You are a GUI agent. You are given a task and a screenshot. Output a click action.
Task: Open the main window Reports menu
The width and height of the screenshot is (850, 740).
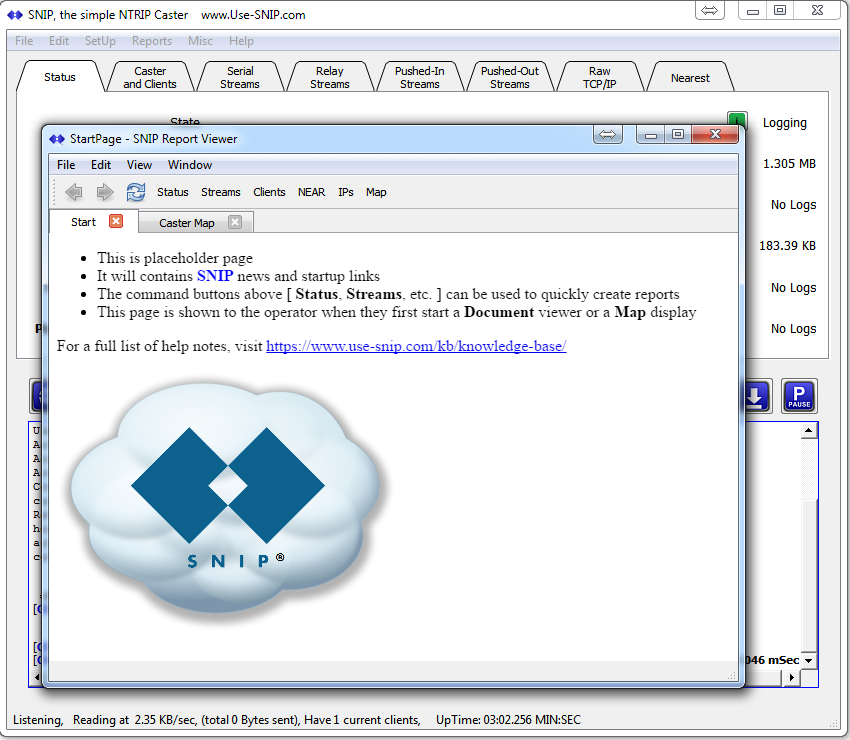[x=152, y=41]
